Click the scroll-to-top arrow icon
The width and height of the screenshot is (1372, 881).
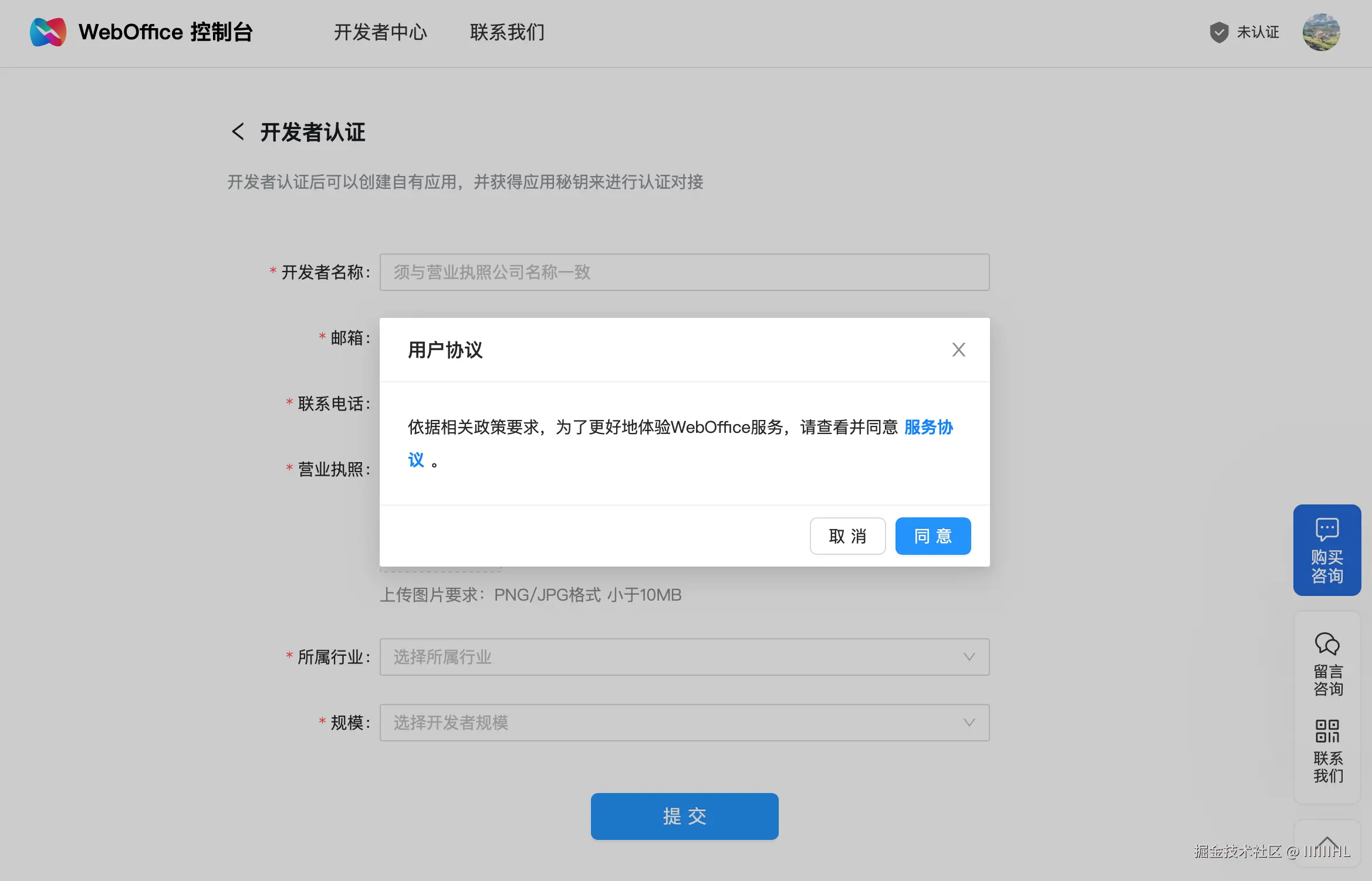pyautogui.click(x=1327, y=843)
